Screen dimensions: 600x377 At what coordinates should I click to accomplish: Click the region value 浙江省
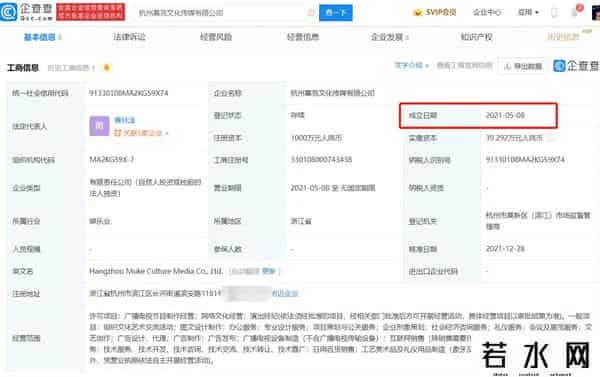(x=301, y=221)
